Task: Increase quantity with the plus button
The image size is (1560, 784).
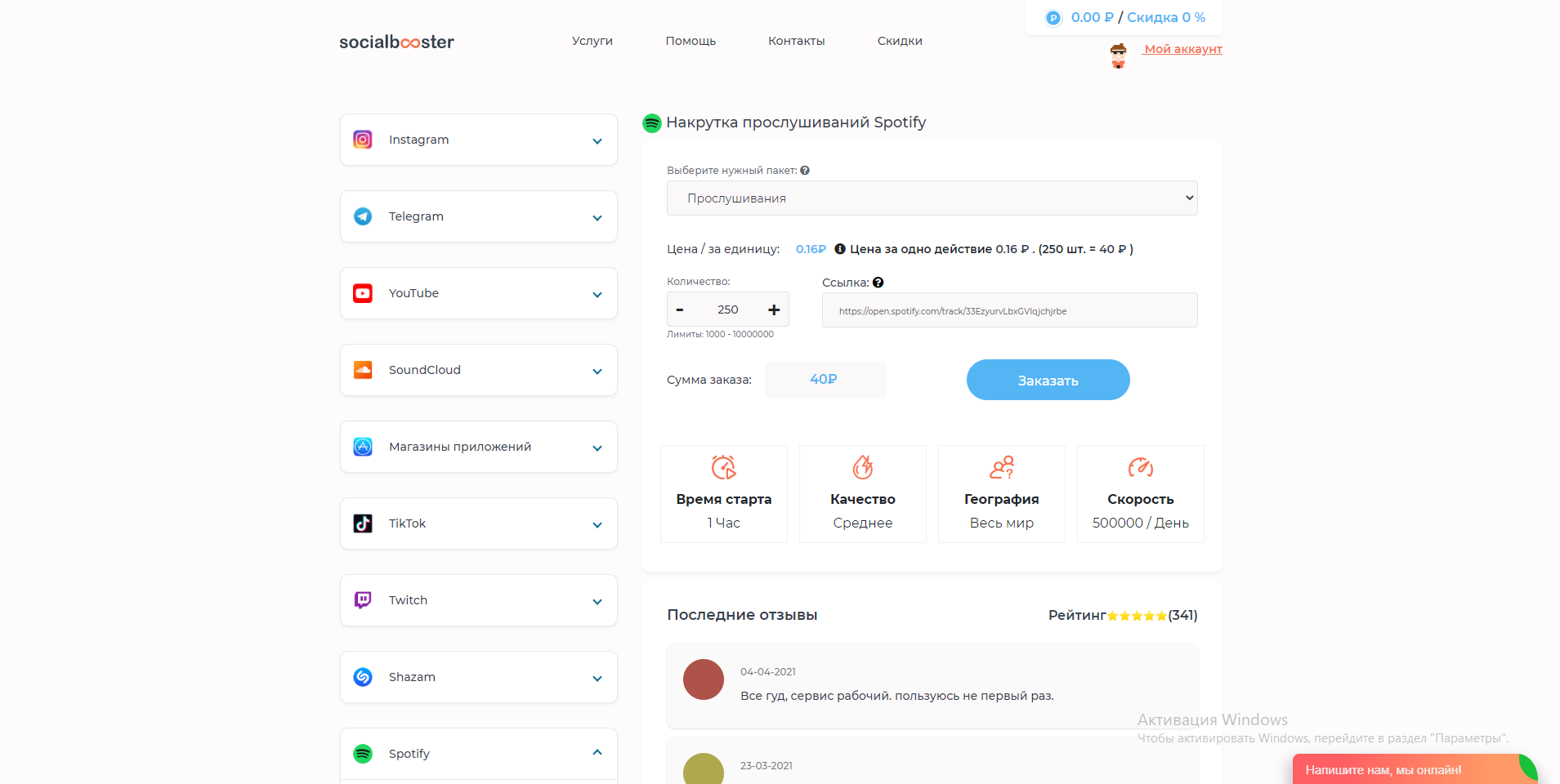Action: click(774, 310)
